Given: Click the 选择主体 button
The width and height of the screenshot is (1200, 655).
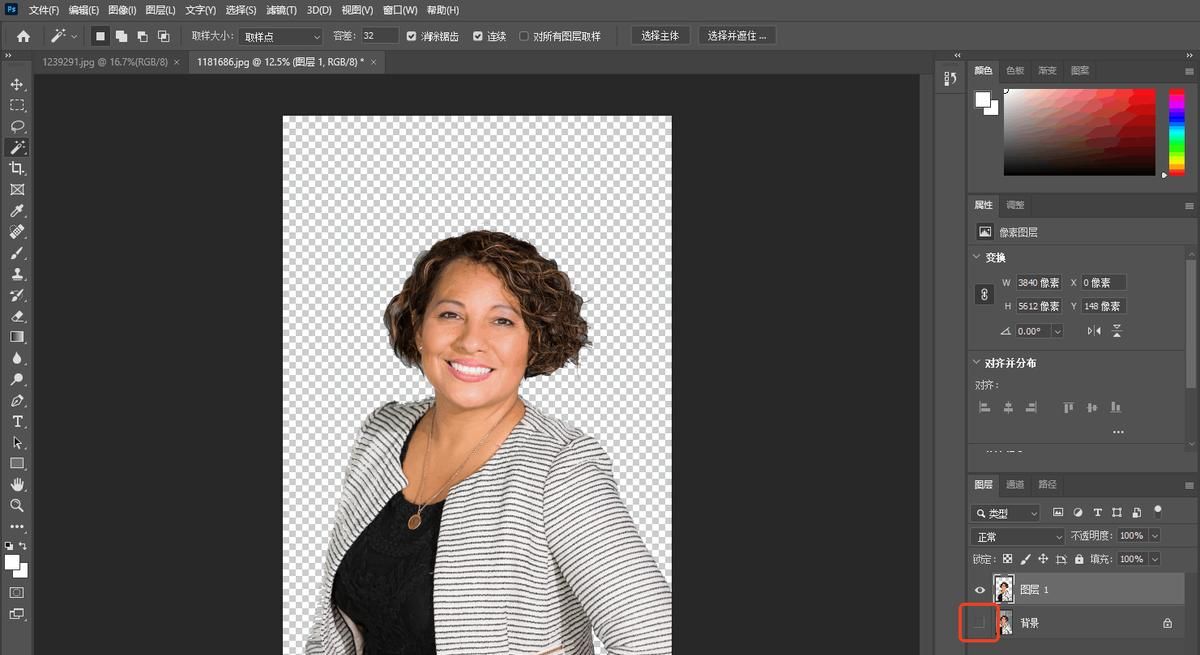Looking at the screenshot, I should [660, 36].
